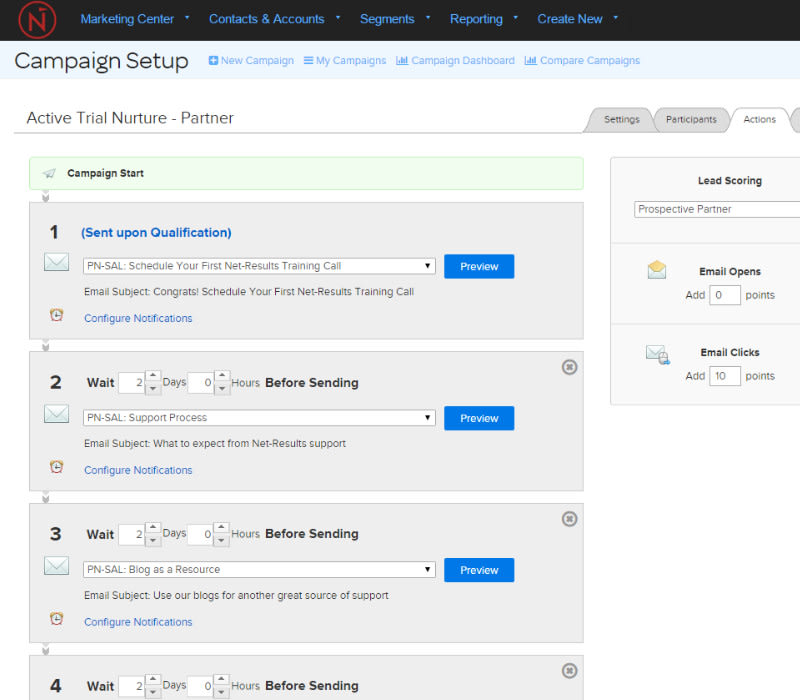Screen dimensions: 800x700
Task: Open the PN-SAL: Blog as a Resource dropdown
Action: [x=259, y=569]
